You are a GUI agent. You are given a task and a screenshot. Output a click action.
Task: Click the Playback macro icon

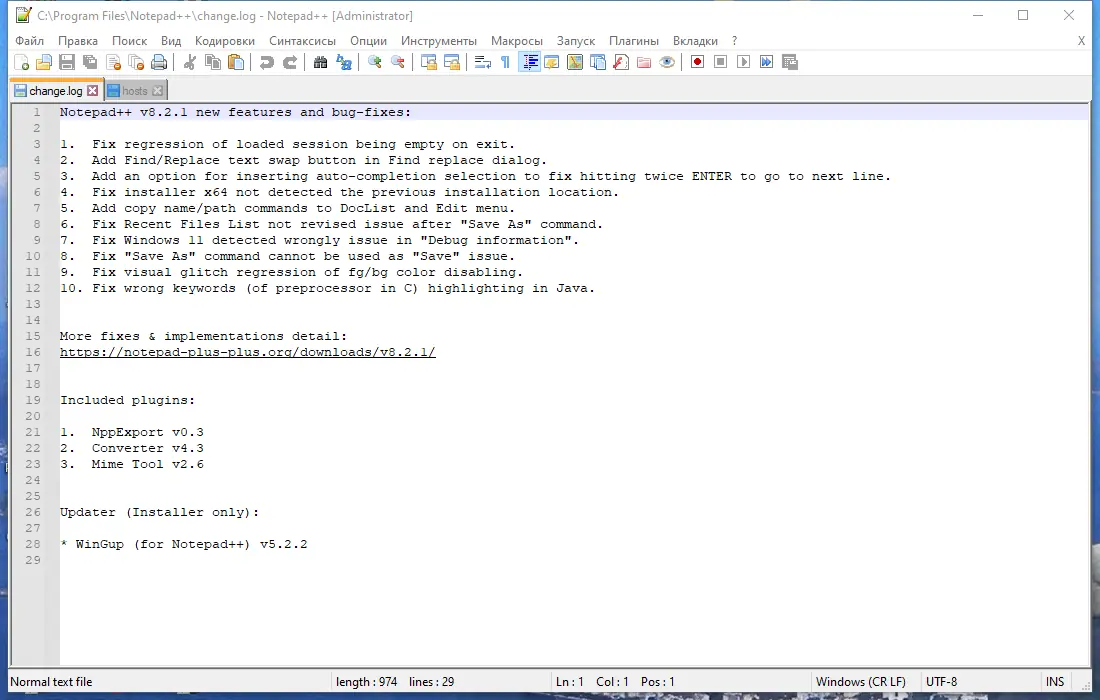tap(744, 62)
